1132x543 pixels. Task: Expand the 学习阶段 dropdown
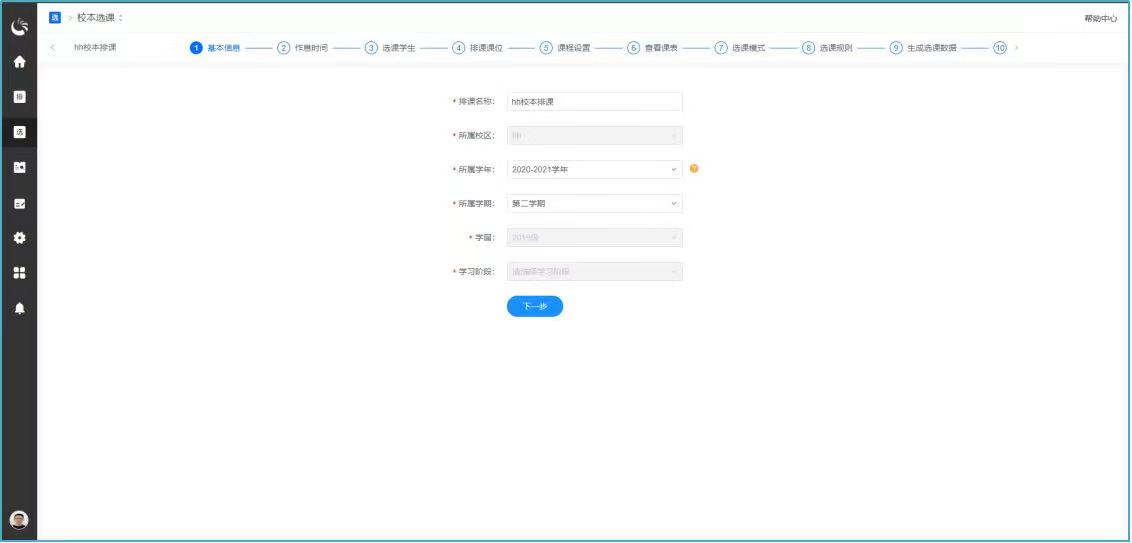[594, 272]
